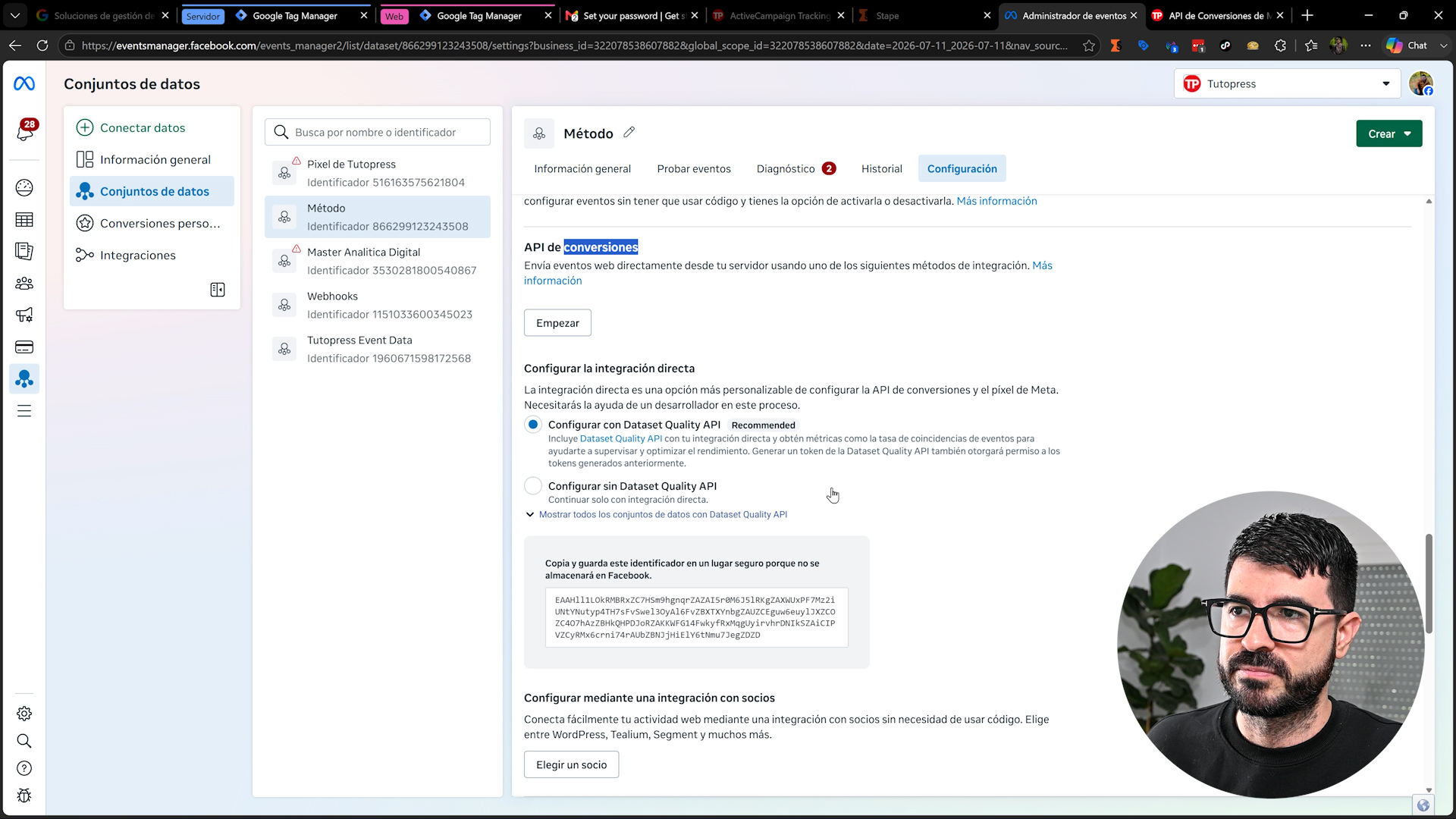Image resolution: width=1456 pixels, height=819 pixels.
Task: Open the search magnifier in left rail
Action: pyautogui.click(x=24, y=741)
